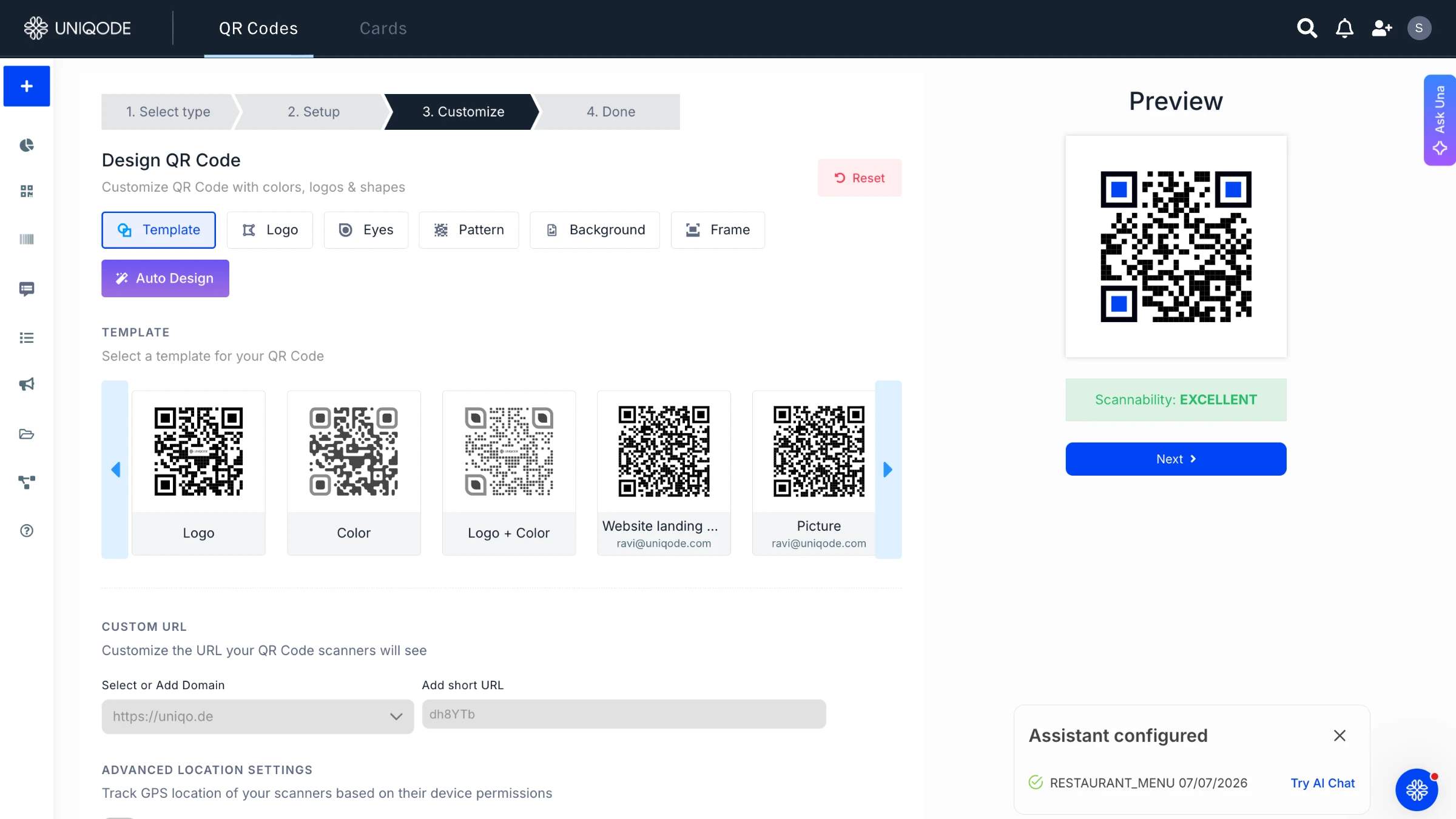Screen dimensions: 1456x819
Task: Select step 3. Customize
Action: (463, 112)
